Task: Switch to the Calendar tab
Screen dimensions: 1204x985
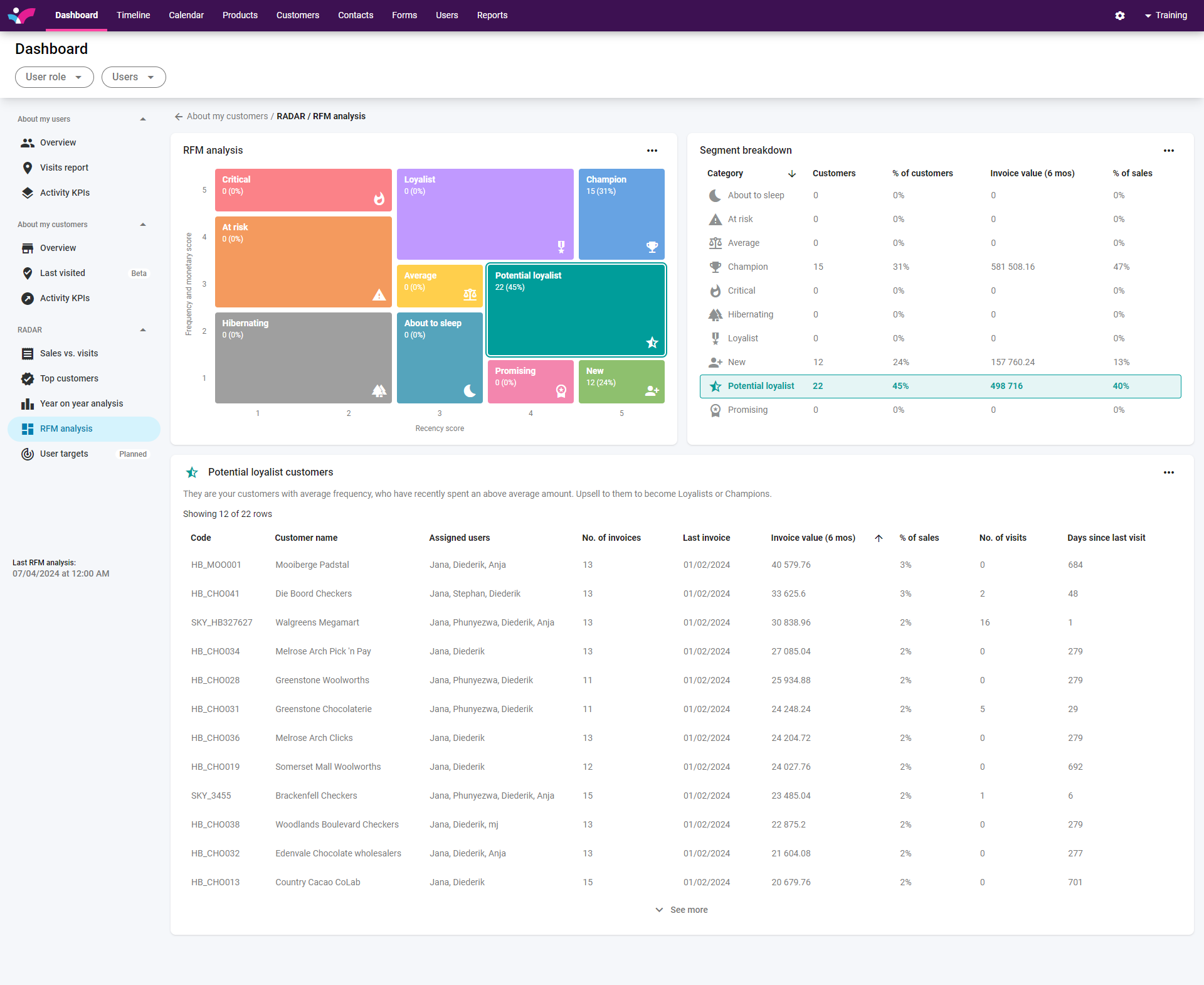Action: tap(186, 15)
